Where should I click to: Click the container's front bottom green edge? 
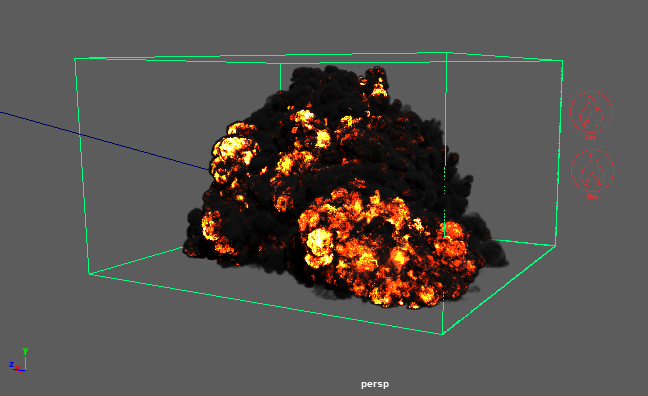click(266, 303)
